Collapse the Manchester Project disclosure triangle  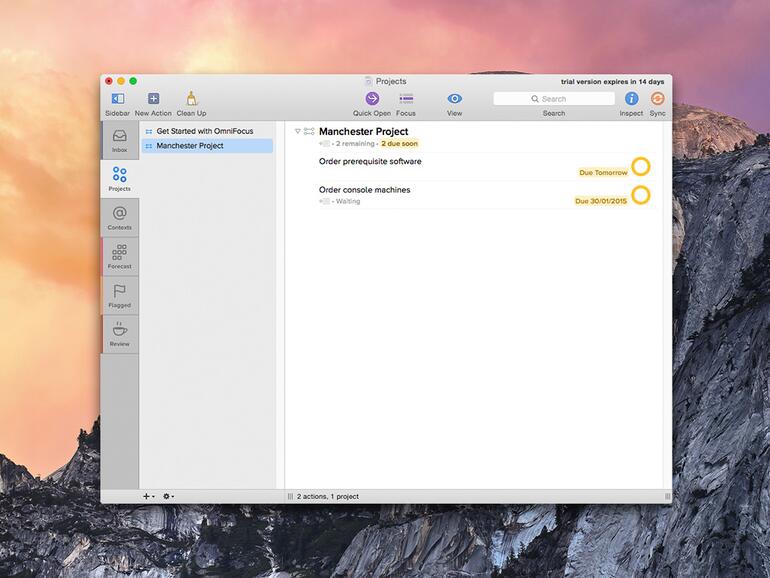298,131
